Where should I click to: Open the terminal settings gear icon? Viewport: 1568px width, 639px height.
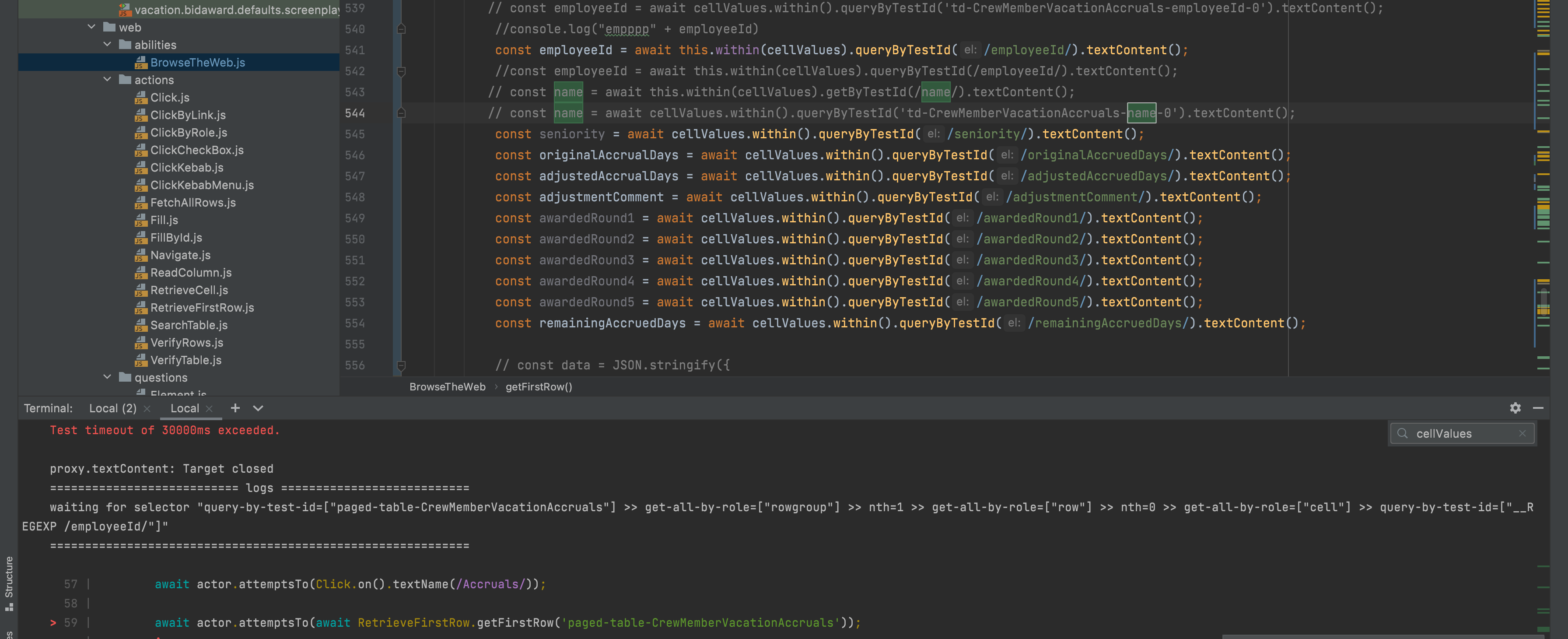click(1515, 408)
